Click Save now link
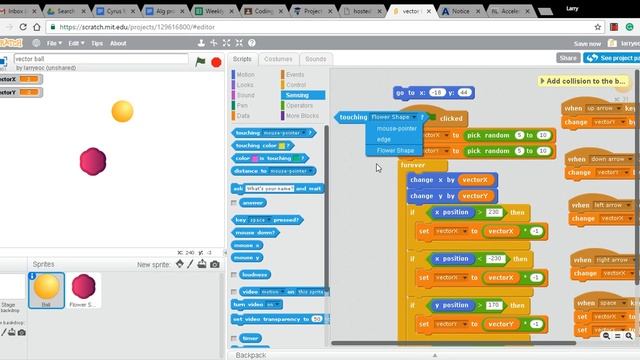The width and height of the screenshot is (640, 360). [x=587, y=43]
